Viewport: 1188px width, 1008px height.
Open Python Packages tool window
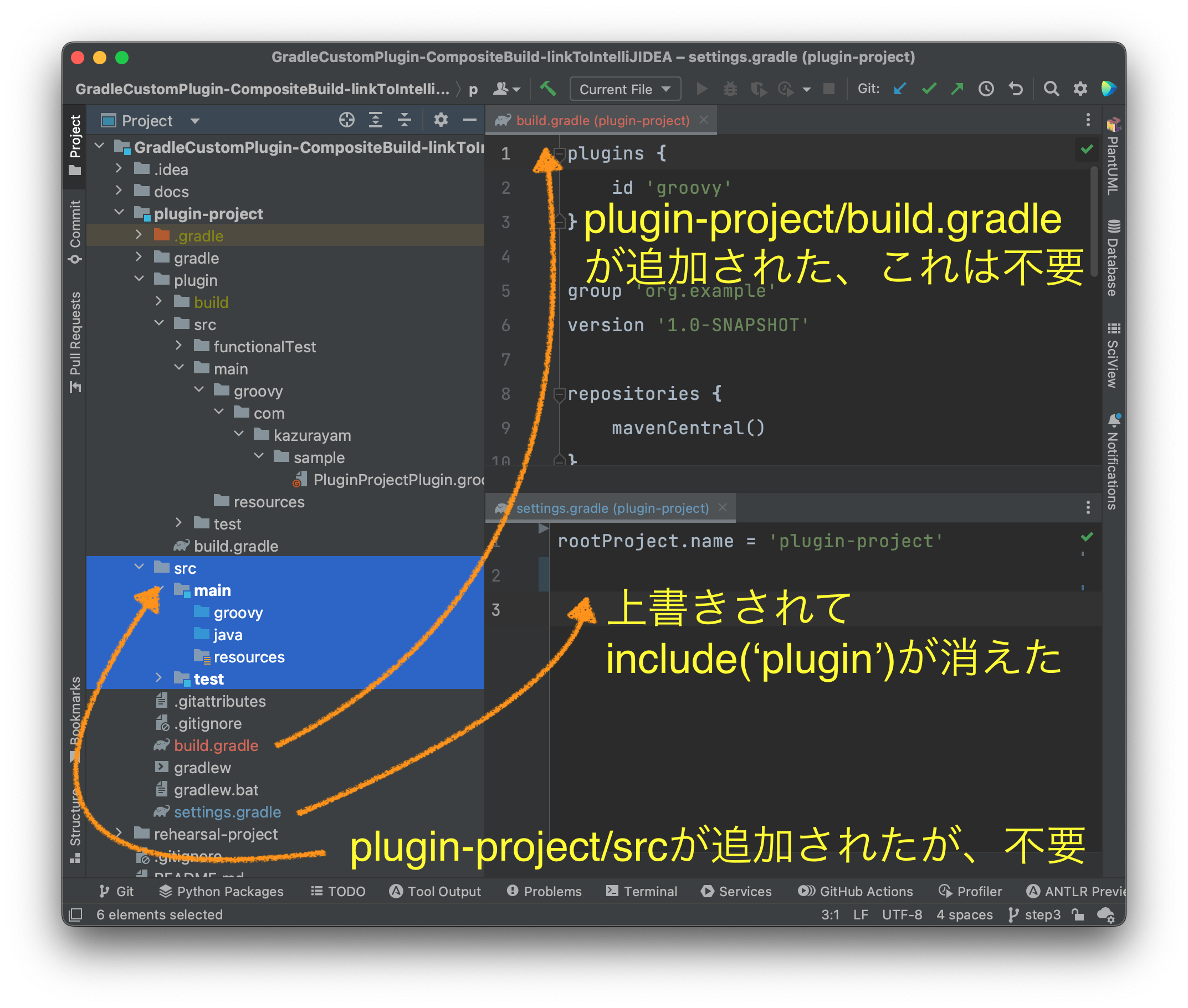point(221,892)
